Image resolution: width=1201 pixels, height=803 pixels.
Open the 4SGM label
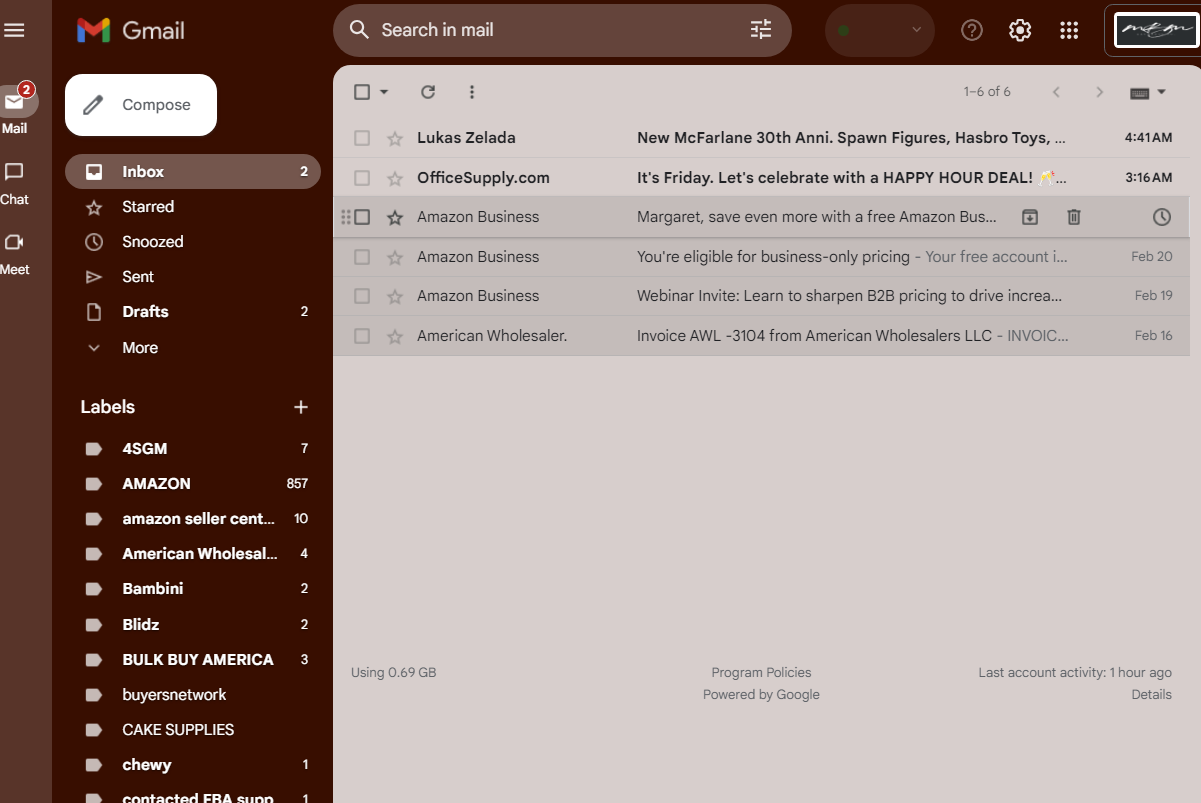193,449
